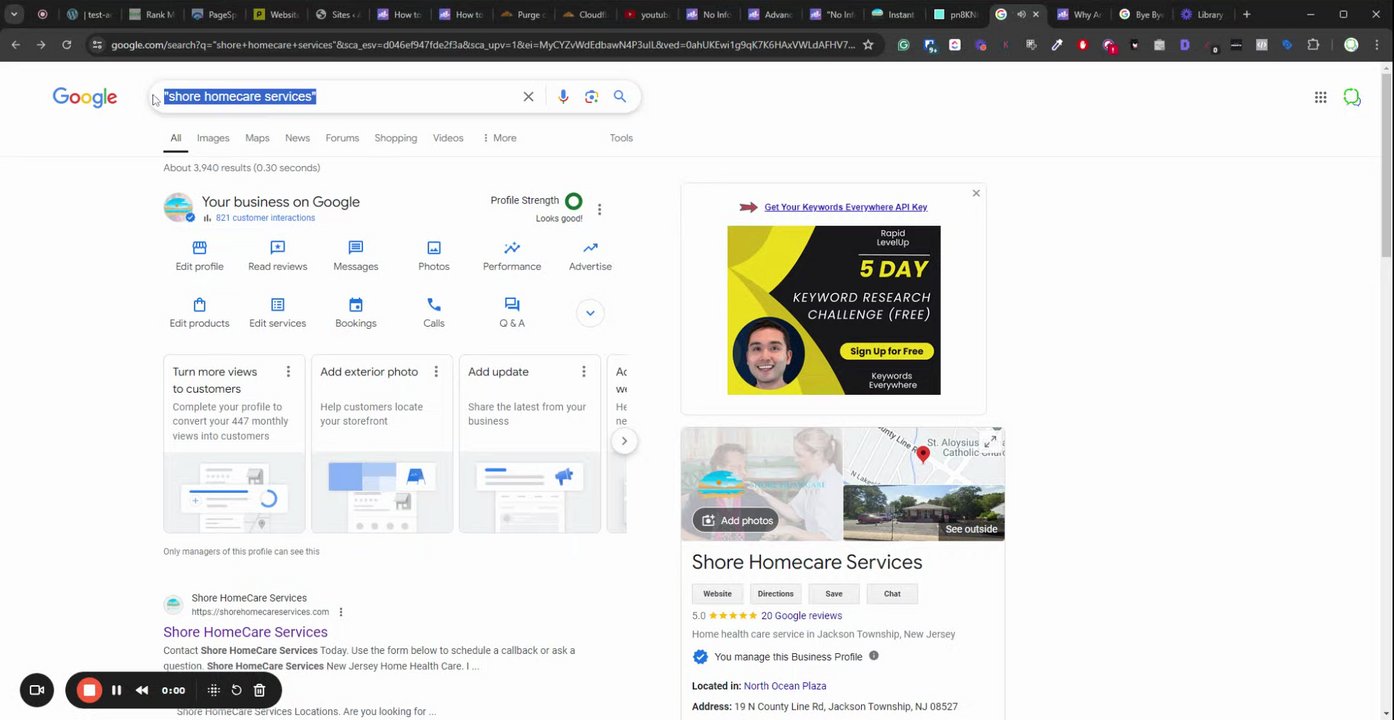This screenshot has width=1394, height=720.
Task: Click 'Sign Up for Free' on ad banner
Action: (x=887, y=351)
